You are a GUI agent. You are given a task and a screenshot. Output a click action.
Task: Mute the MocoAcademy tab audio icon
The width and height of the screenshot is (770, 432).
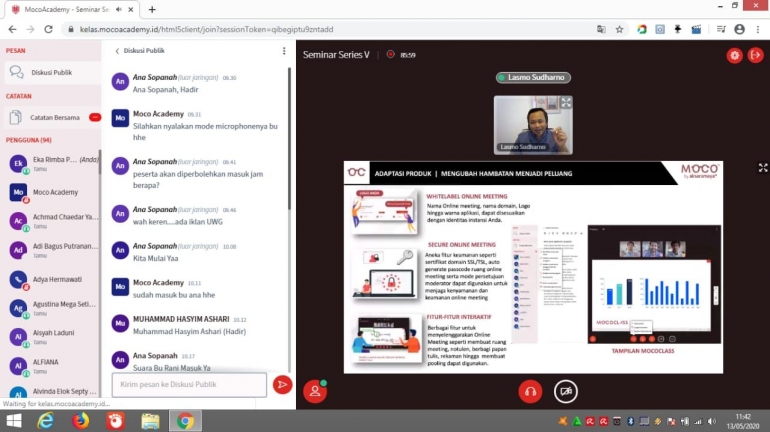119,9
